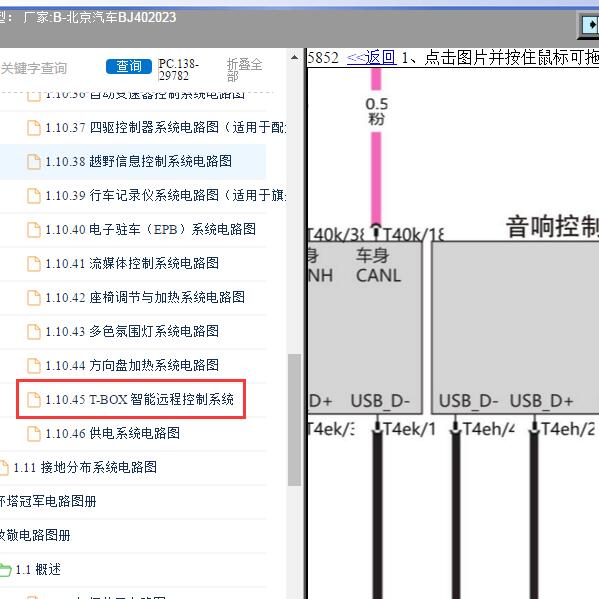Click the 关键字查询 keyword input field
599x599 pixels.
click(34, 68)
